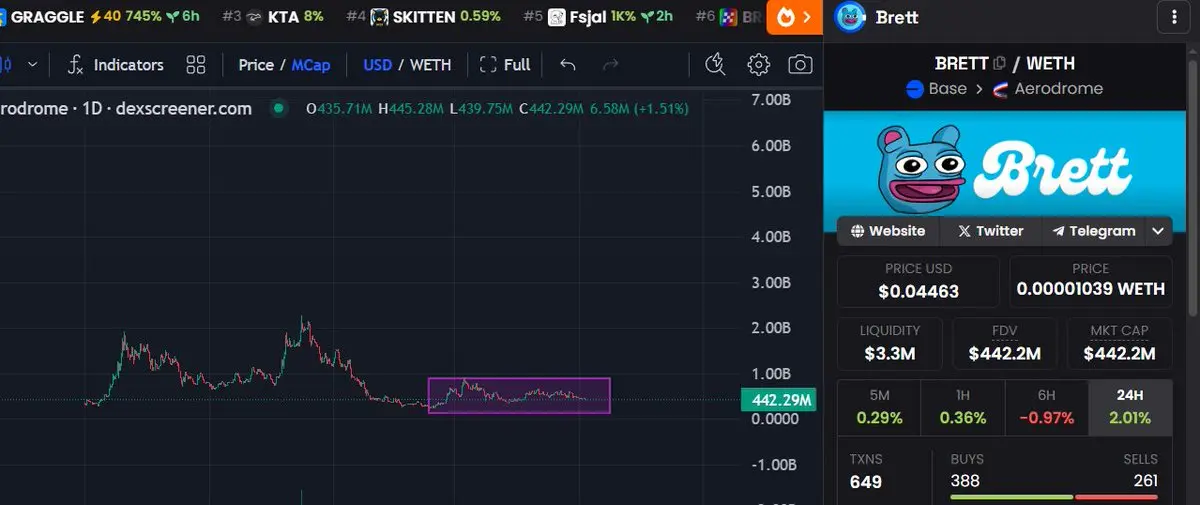1200x505 pixels.
Task: Open Brett Telegram channel
Action: tap(1093, 231)
